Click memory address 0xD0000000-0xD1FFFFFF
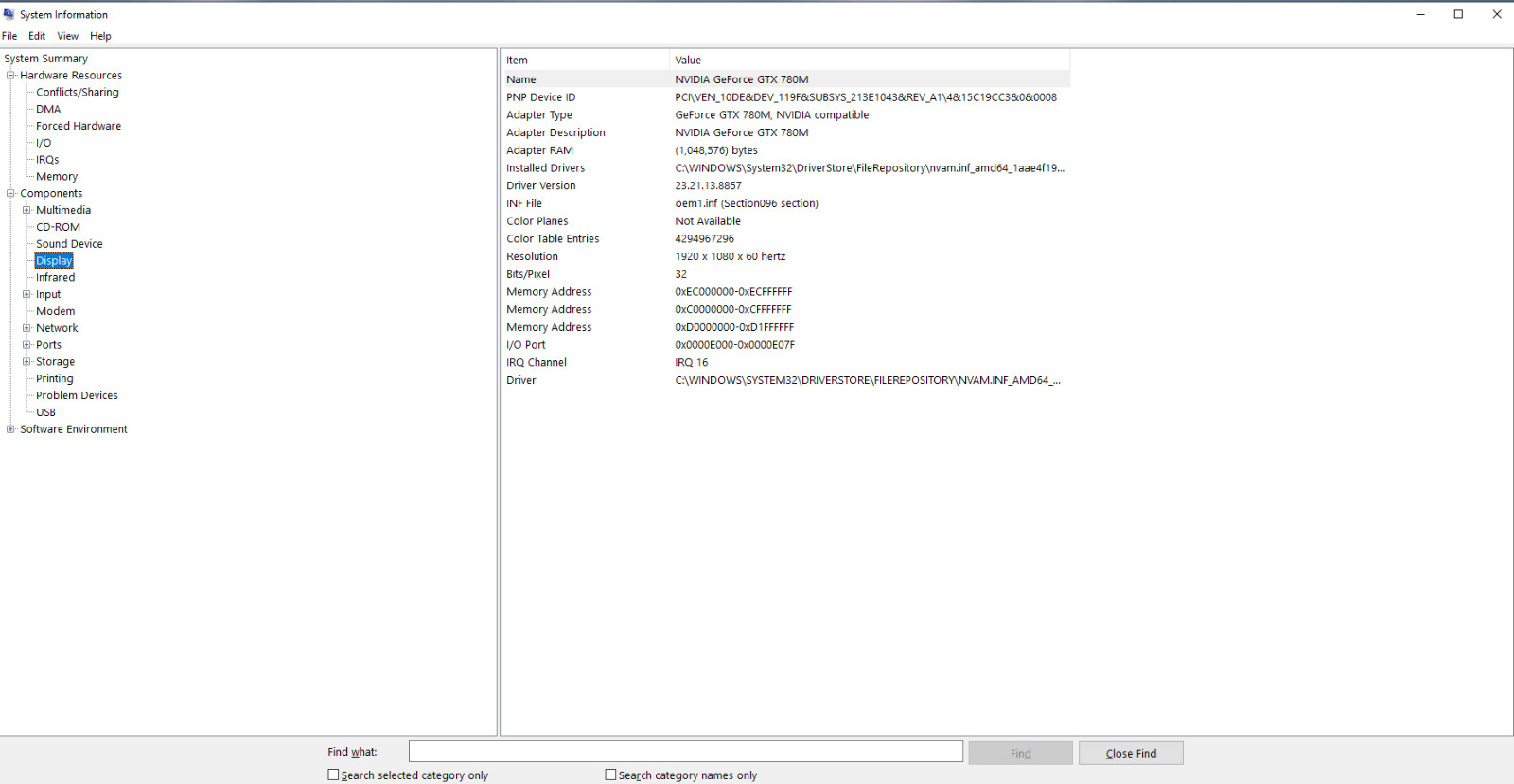Image resolution: width=1514 pixels, height=784 pixels. click(734, 327)
